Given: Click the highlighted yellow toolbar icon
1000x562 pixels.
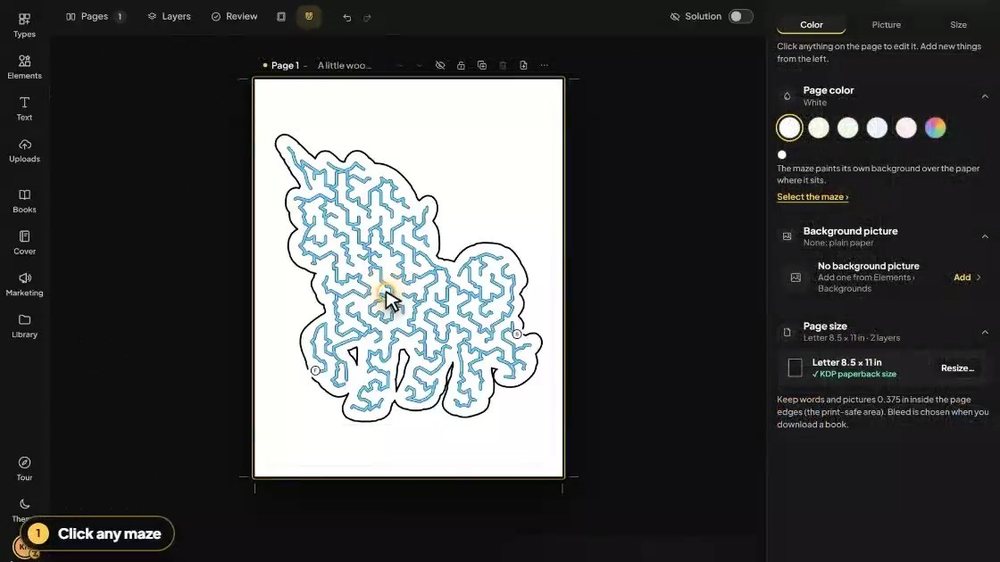Looking at the screenshot, I should (x=309, y=17).
